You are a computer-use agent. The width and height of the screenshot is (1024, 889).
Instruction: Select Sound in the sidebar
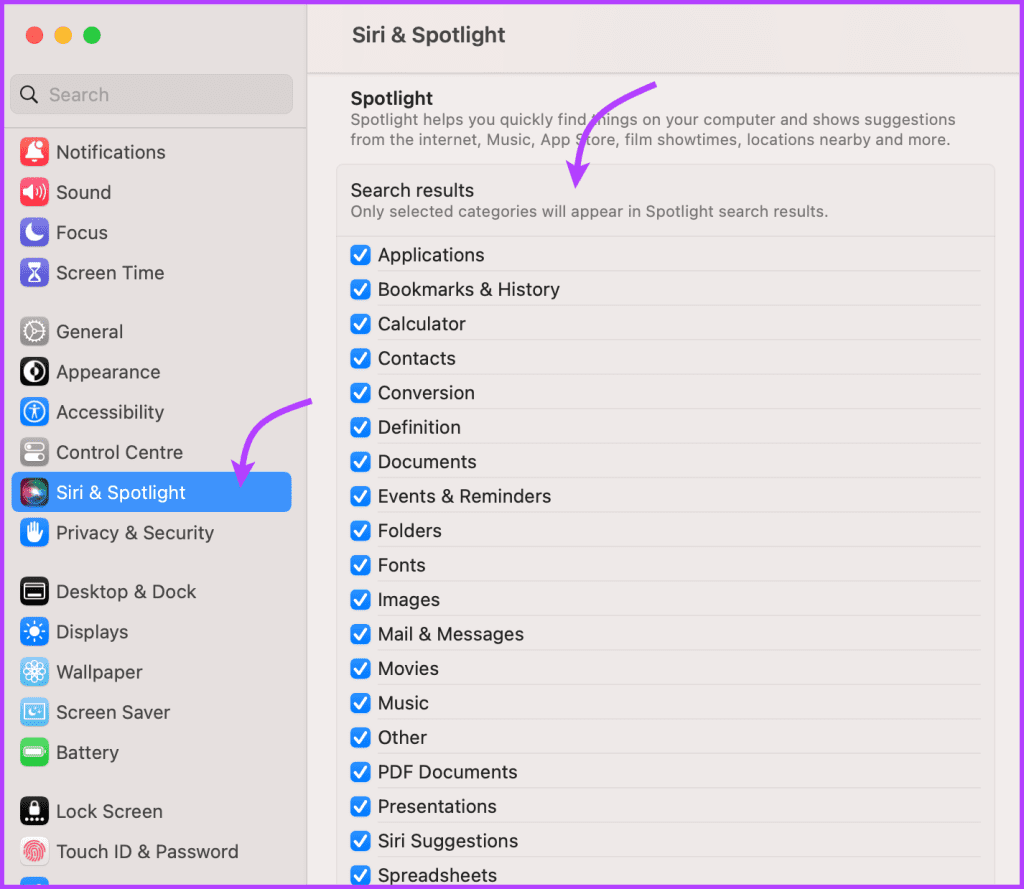pyautogui.click(x=152, y=193)
